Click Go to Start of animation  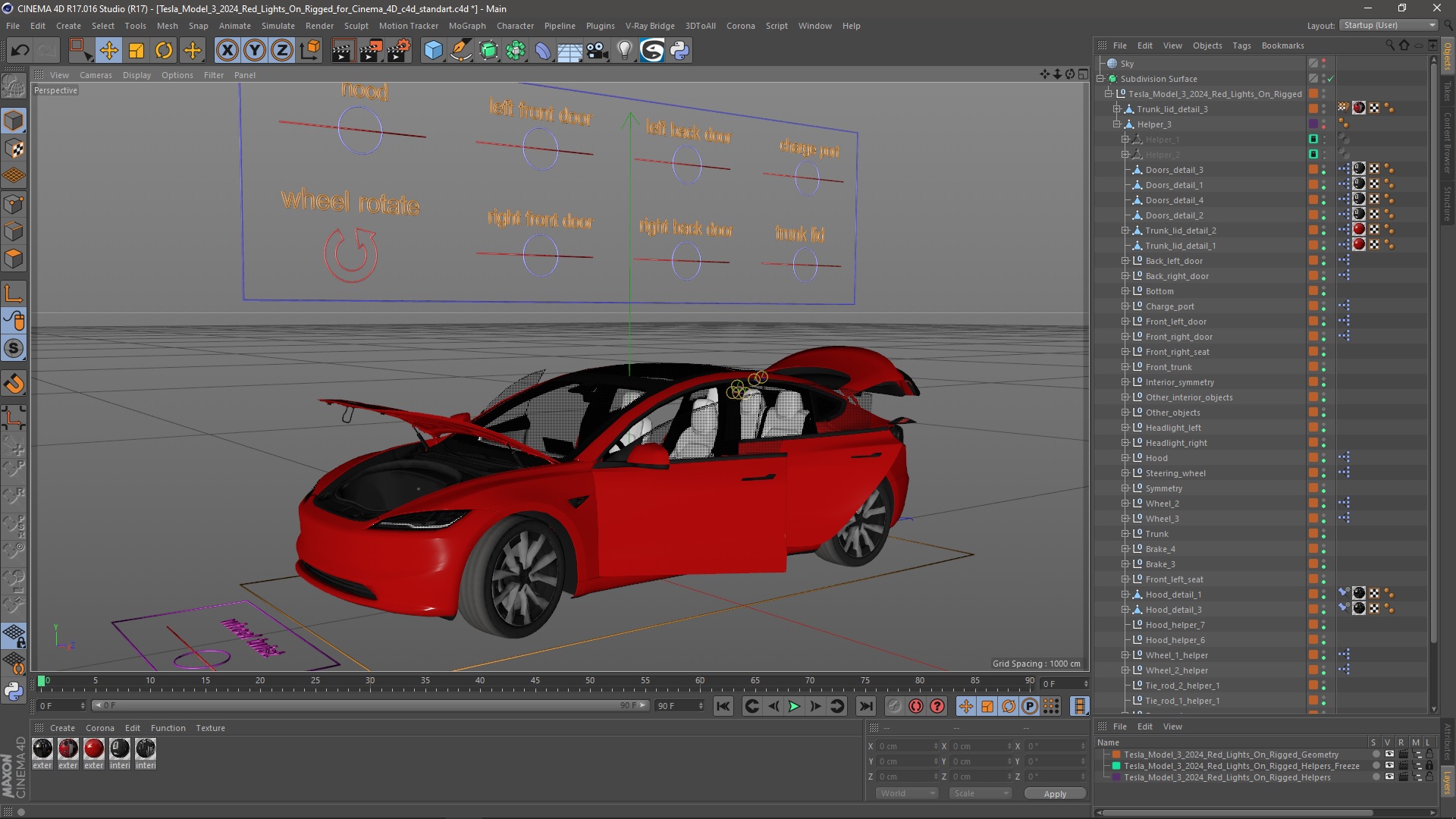click(x=723, y=706)
